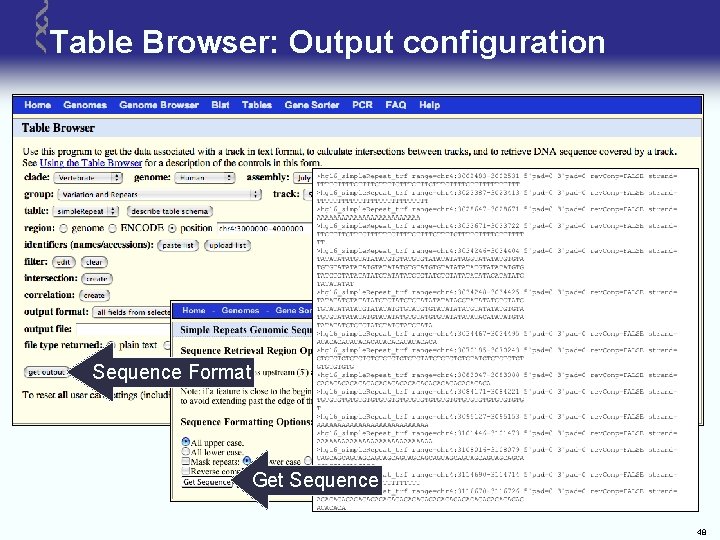Click the correlation create button
The height and width of the screenshot is (540, 720).
[x=94, y=295]
